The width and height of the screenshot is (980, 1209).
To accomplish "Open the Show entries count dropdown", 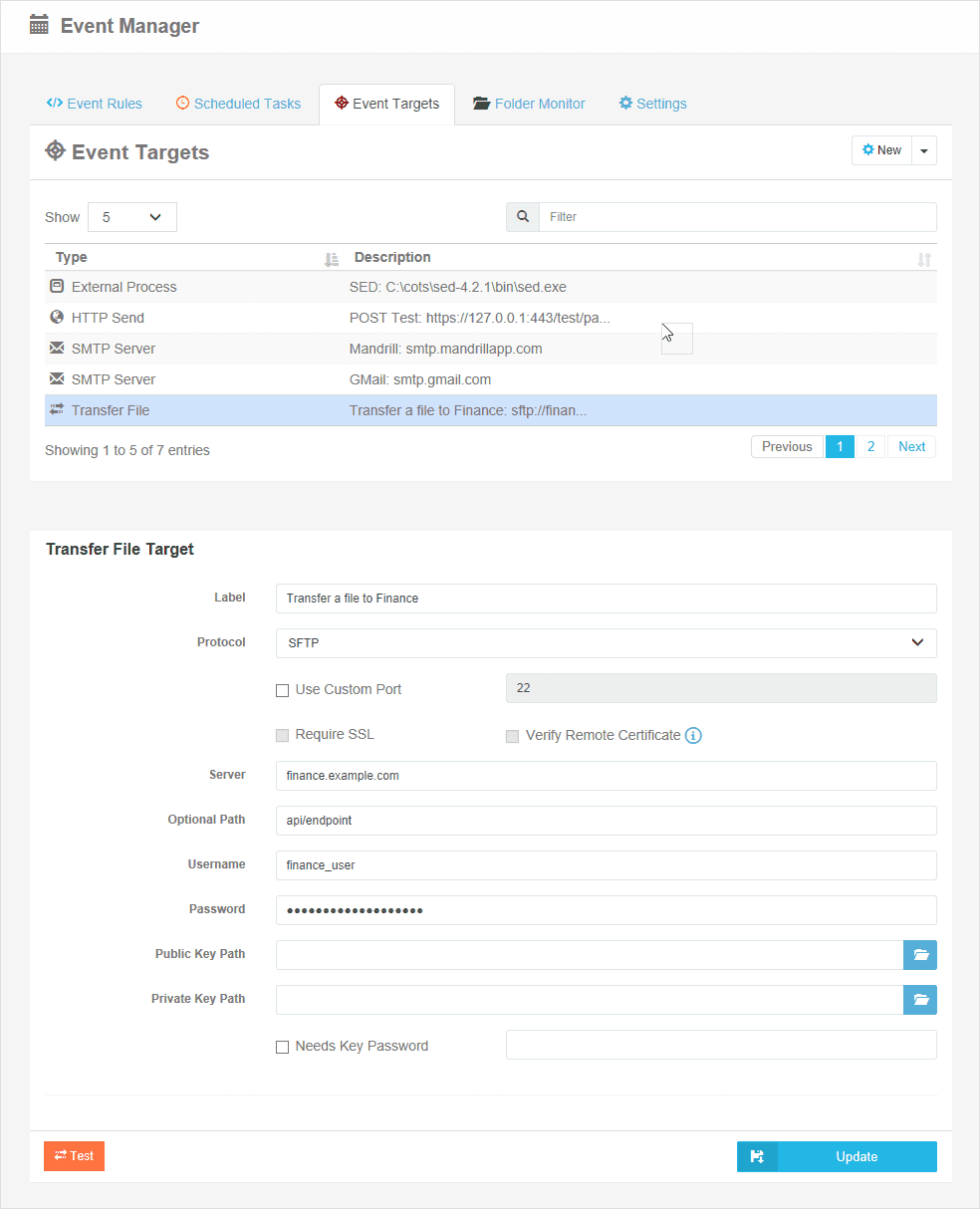I will pyautogui.click(x=132, y=217).
